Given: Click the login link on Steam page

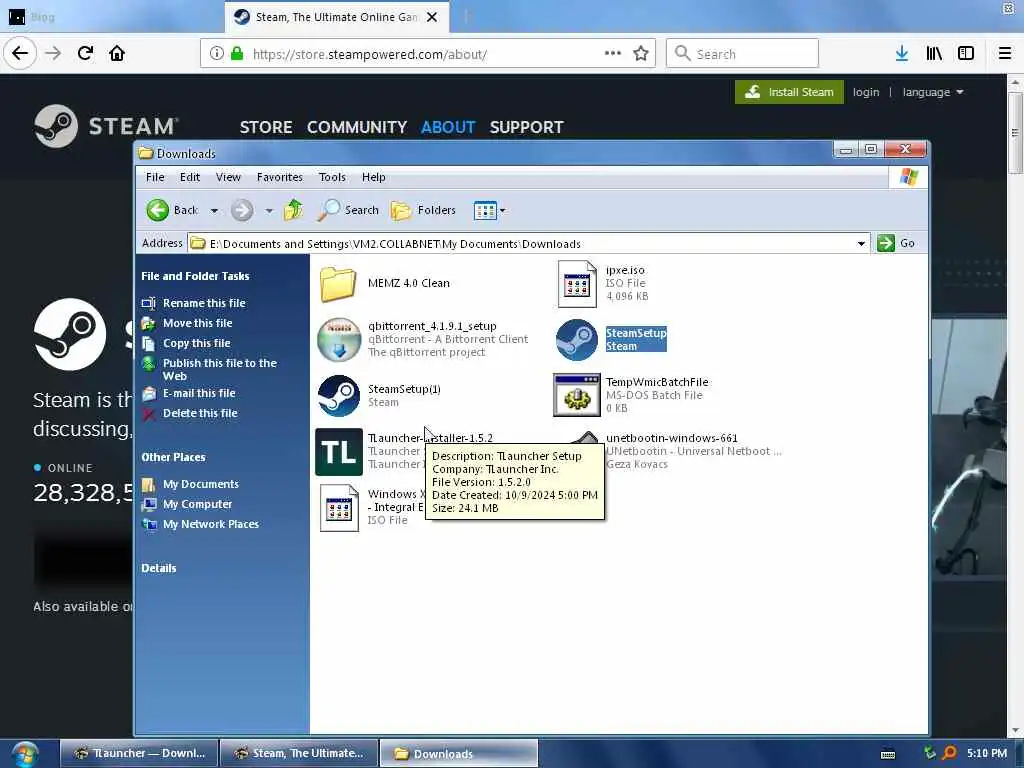Looking at the screenshot, I should point(866,92).
